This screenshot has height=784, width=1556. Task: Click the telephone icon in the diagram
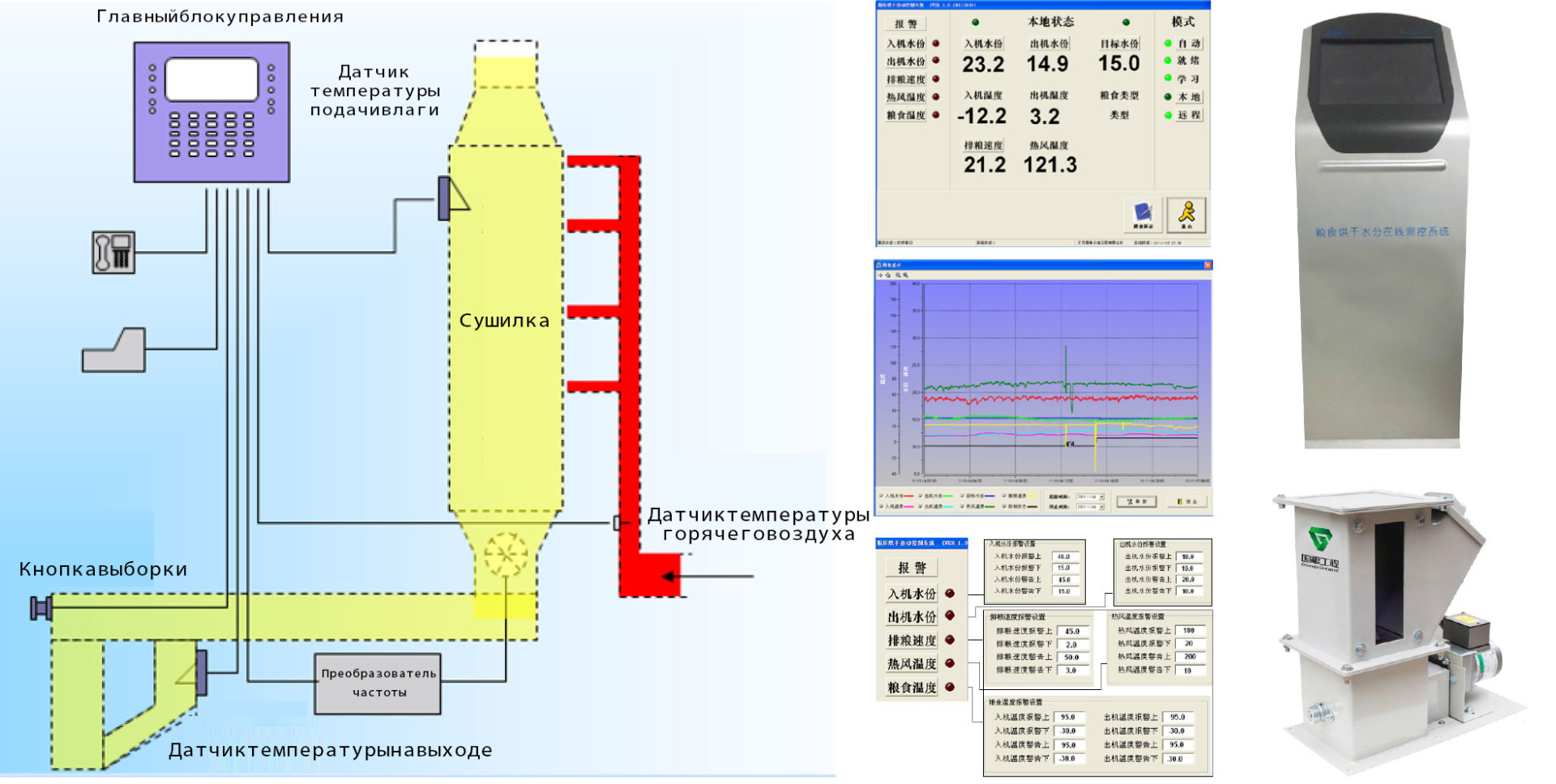tap(113, 252)
